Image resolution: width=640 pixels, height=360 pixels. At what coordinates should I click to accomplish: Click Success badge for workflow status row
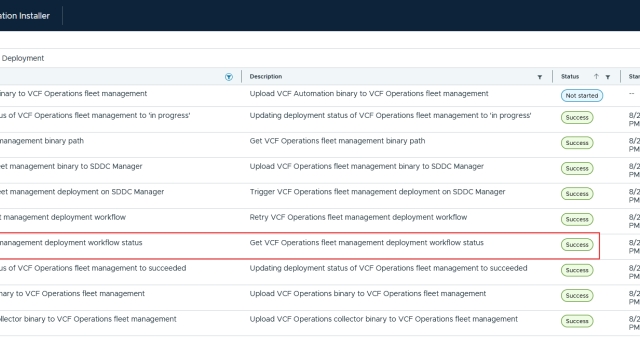[577, 244]
